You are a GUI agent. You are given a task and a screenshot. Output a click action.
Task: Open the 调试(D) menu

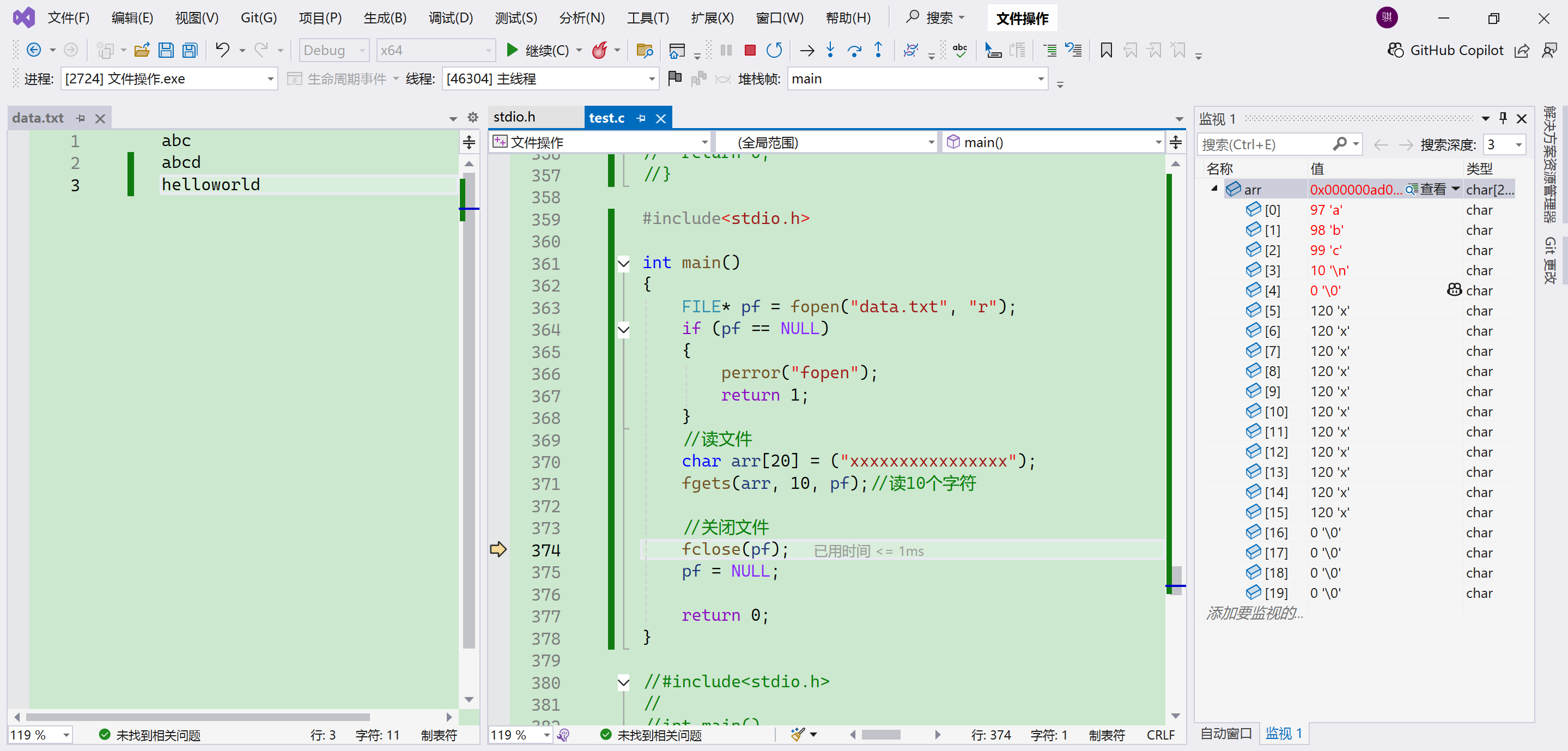coord(450,17)
